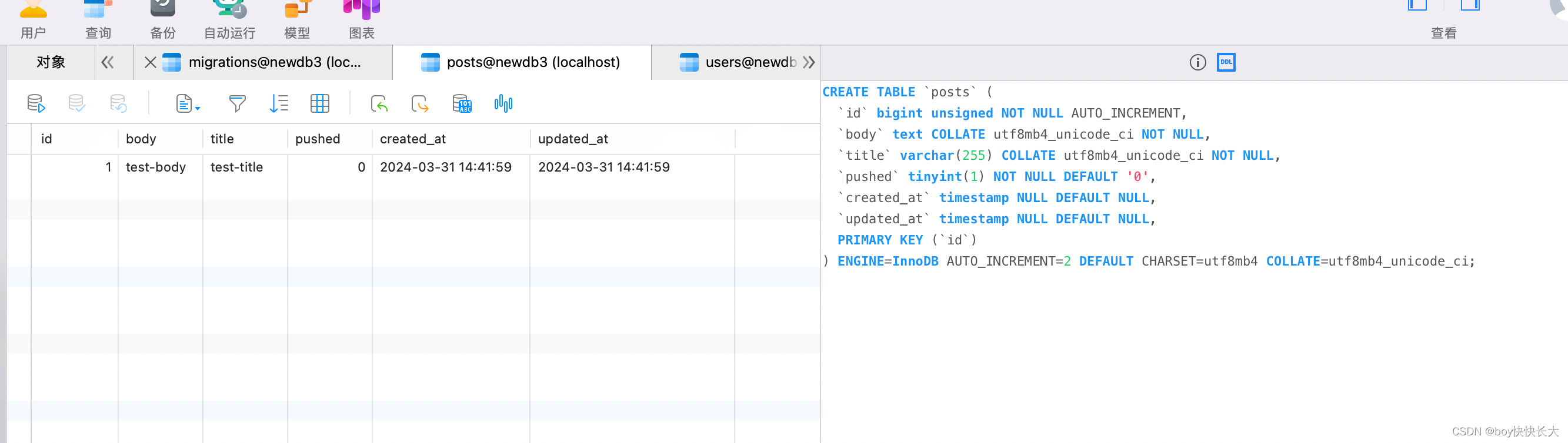Click the create chart bars icon
This screenshot has height=443, width=1568.
click(x=503, y=103)
